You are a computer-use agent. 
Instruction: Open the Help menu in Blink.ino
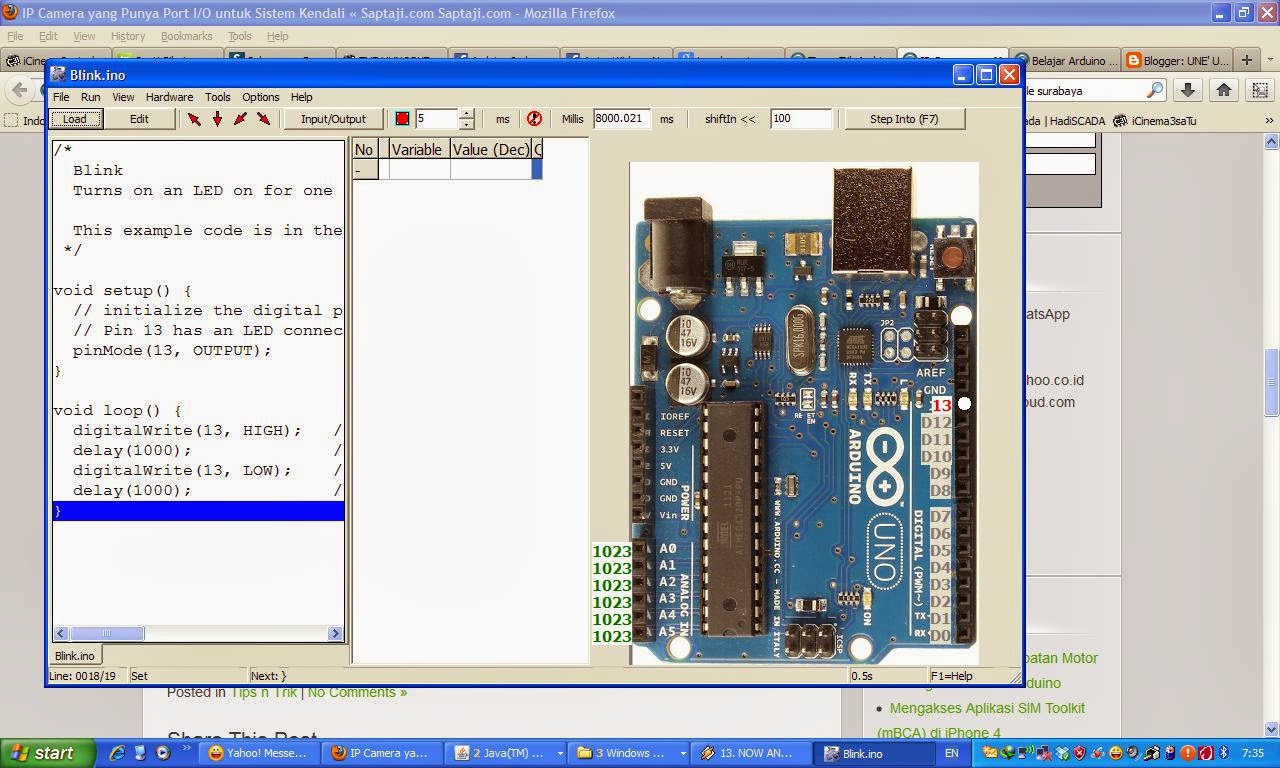tap(301, 97)
